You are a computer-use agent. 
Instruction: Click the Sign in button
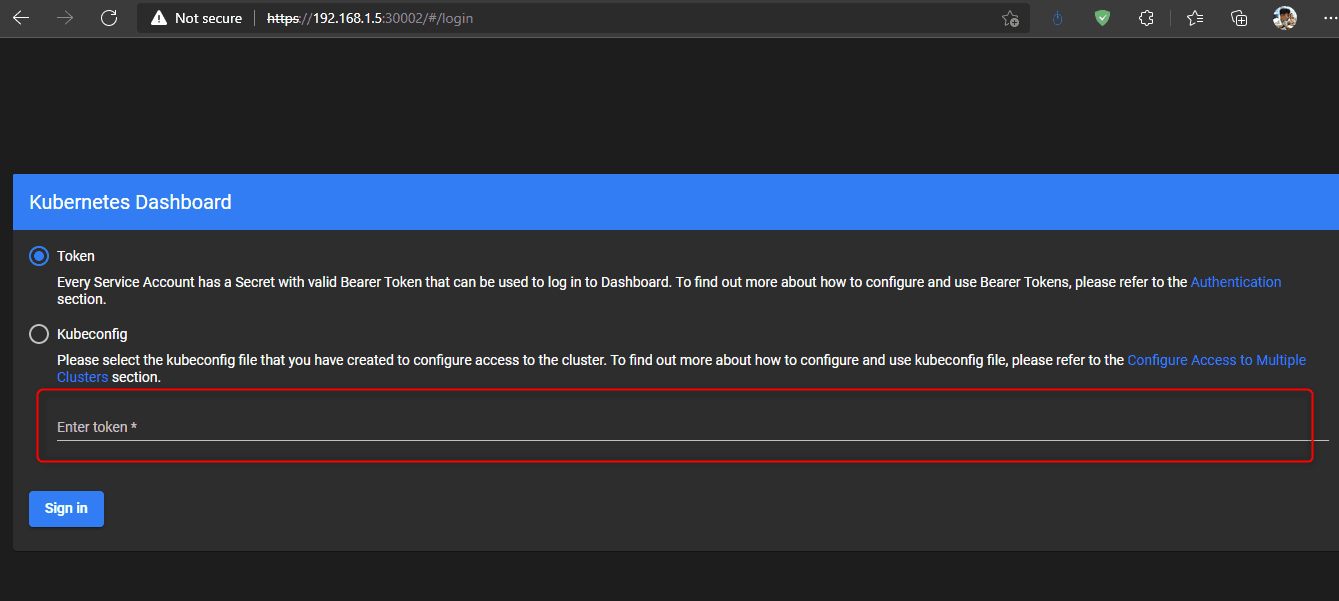(x=66, y=508)
